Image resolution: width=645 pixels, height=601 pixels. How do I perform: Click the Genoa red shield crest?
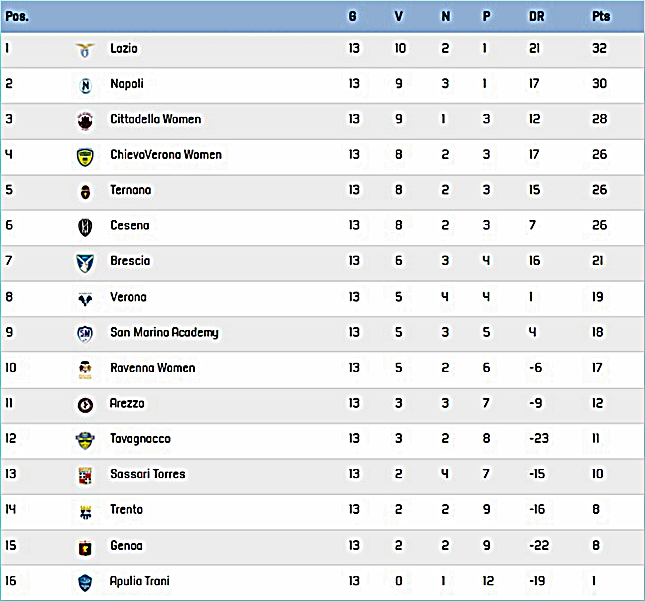[x=85, y=548]
